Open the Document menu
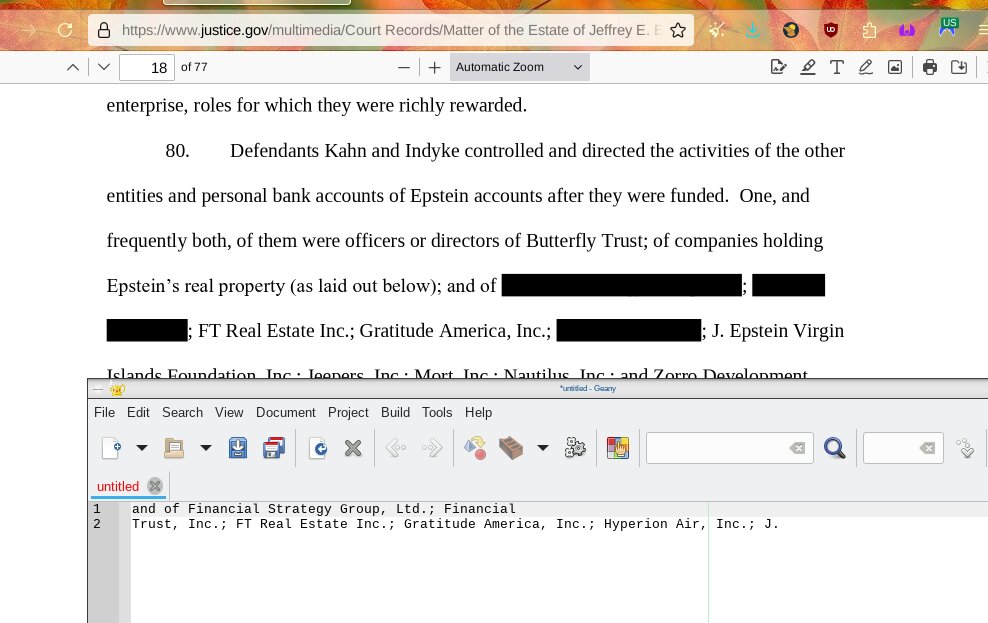The height and width of the screenshot is (623, 988). 285,412
